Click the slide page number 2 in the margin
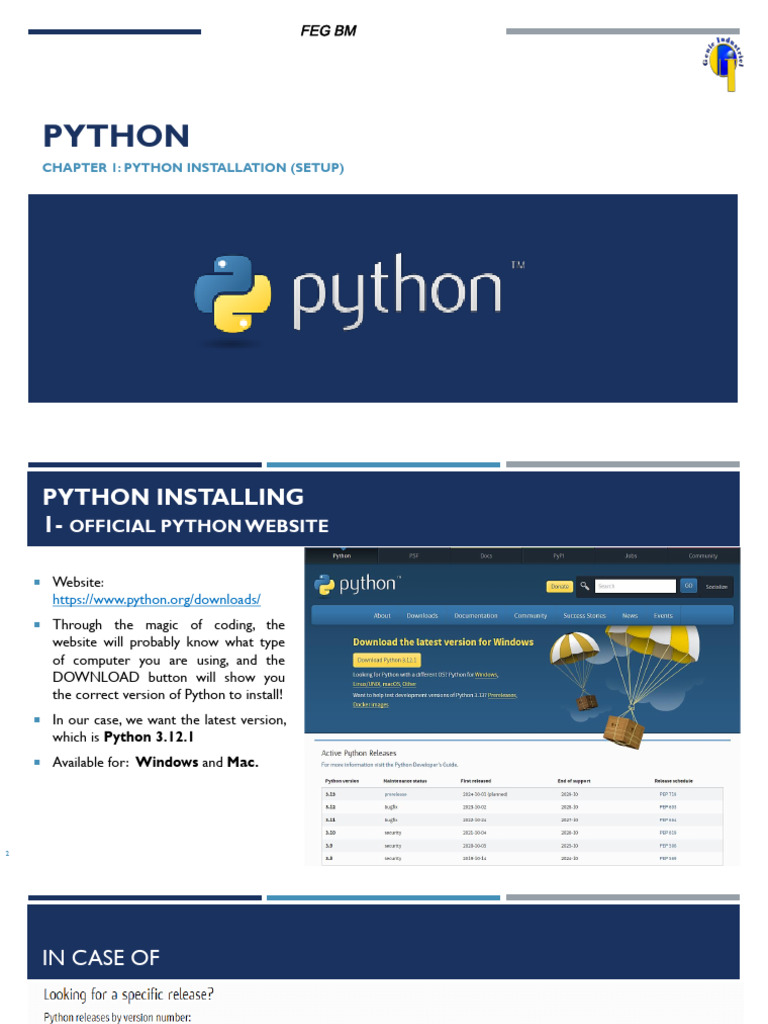The image size is (768, 1024). [7, 854]
